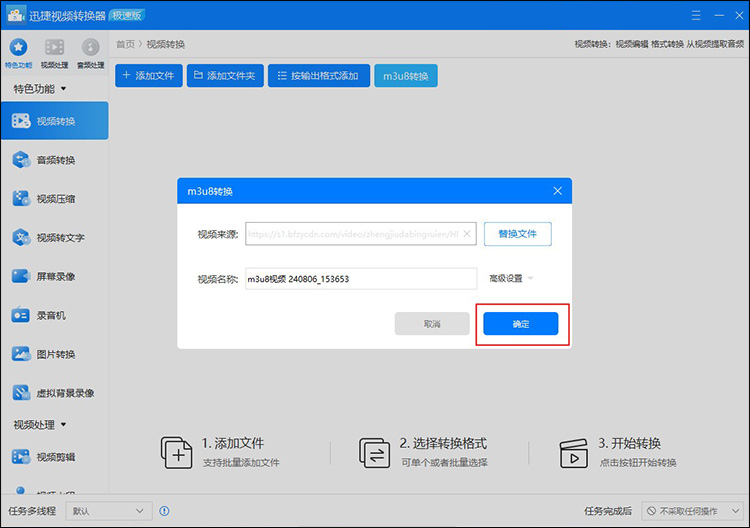Collapse the 视频处理 section header
Image resolution: width=750 pixels, height=528 pixels.
point(40,425)
